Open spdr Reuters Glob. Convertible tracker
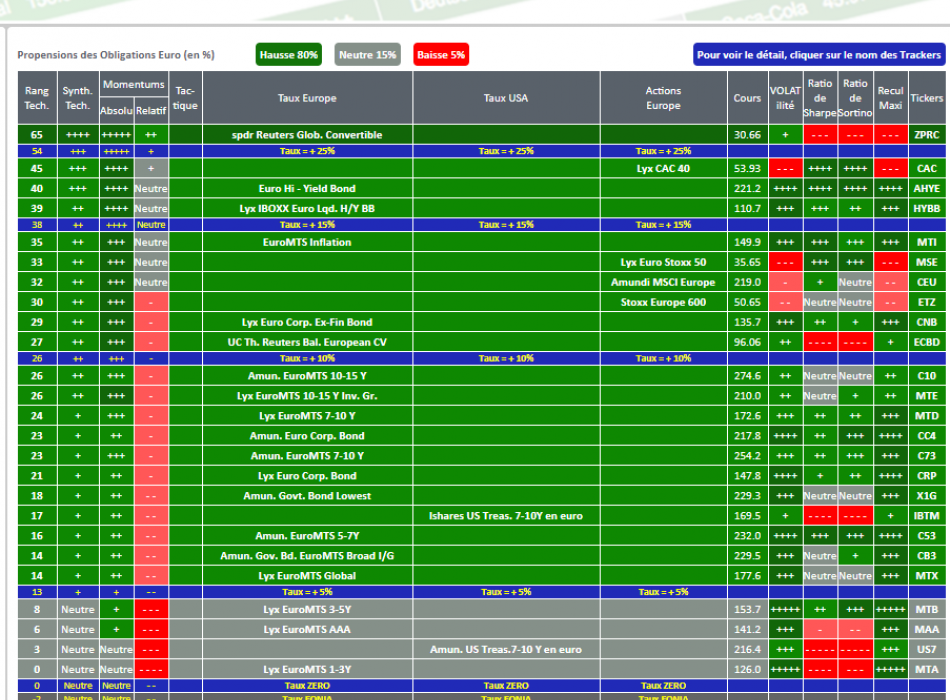The width and height of the screenshot is (950, 700). [307, 135]
